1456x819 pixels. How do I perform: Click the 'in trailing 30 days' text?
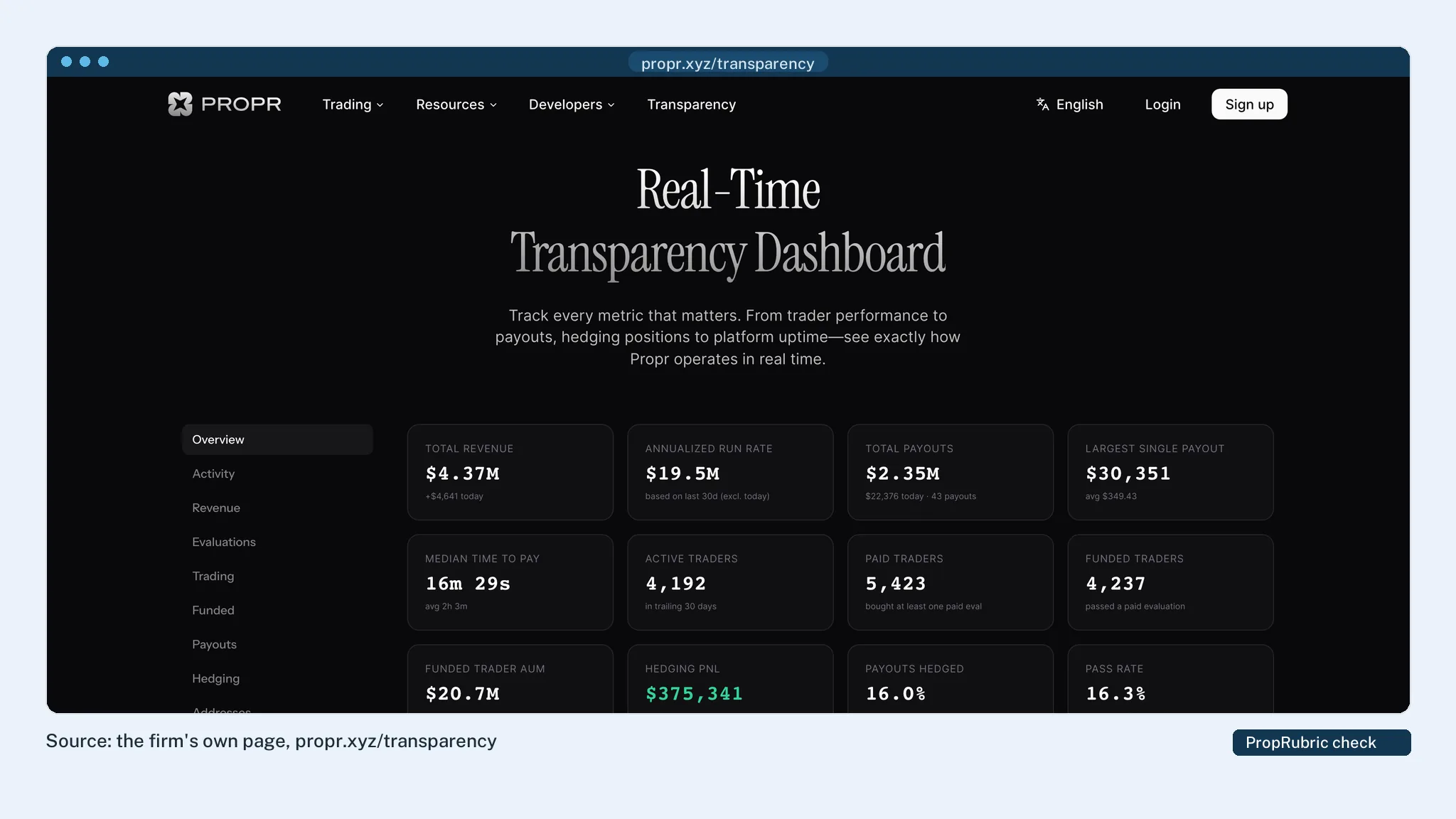point(680,606)
